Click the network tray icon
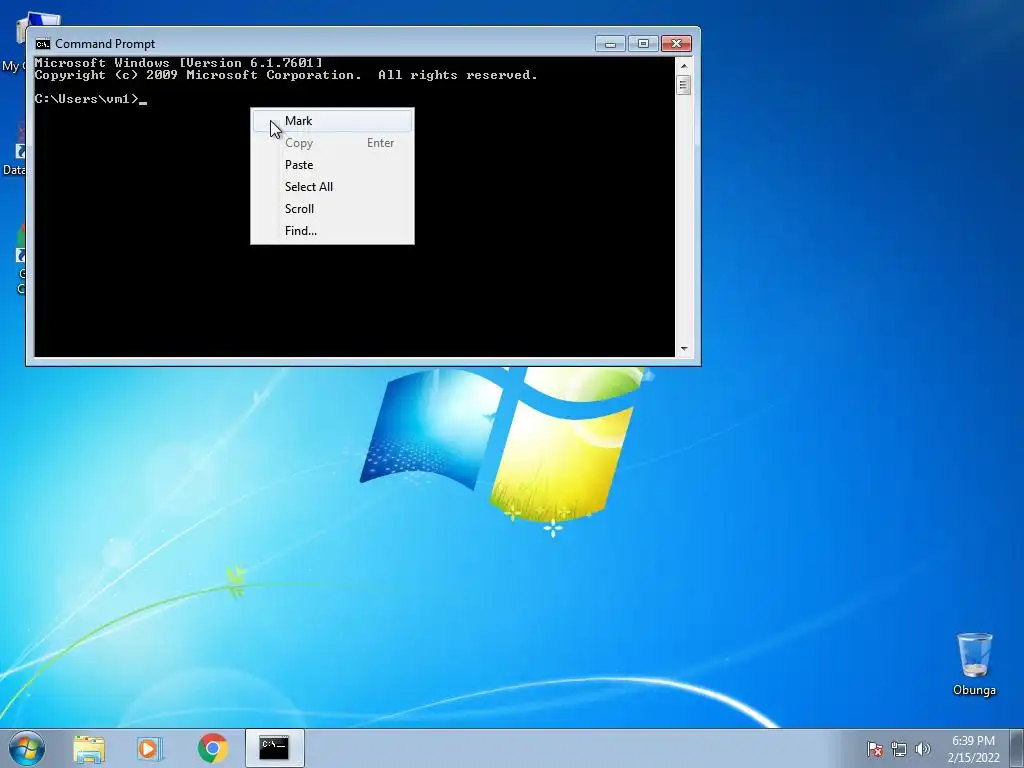Viewport: 1024px width, 768px height. pyautogui.click(x=899, y=749)
